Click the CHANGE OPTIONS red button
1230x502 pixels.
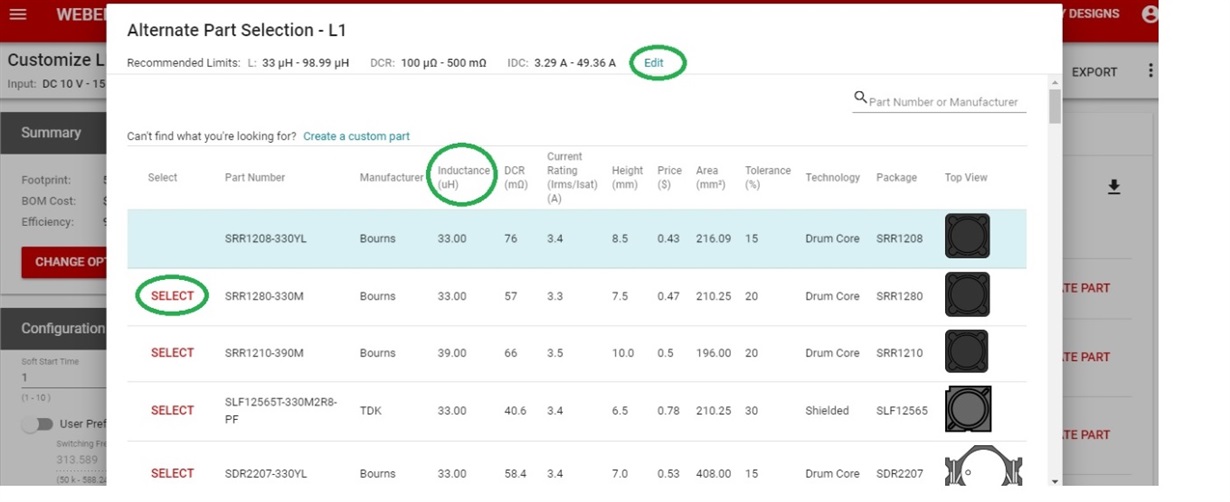coord(65,262)
